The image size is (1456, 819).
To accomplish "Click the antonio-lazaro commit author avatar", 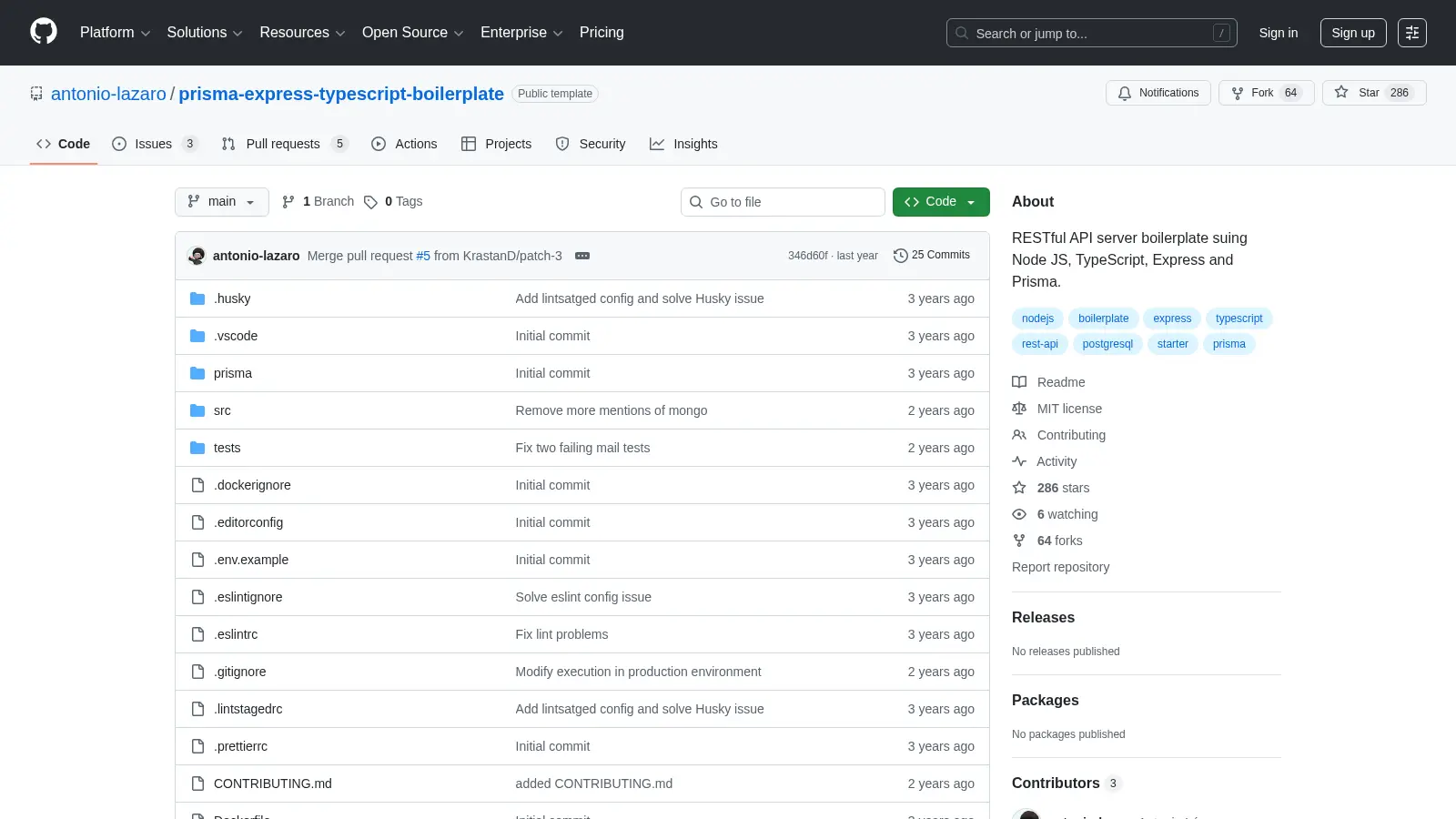I will pos(197,256).
